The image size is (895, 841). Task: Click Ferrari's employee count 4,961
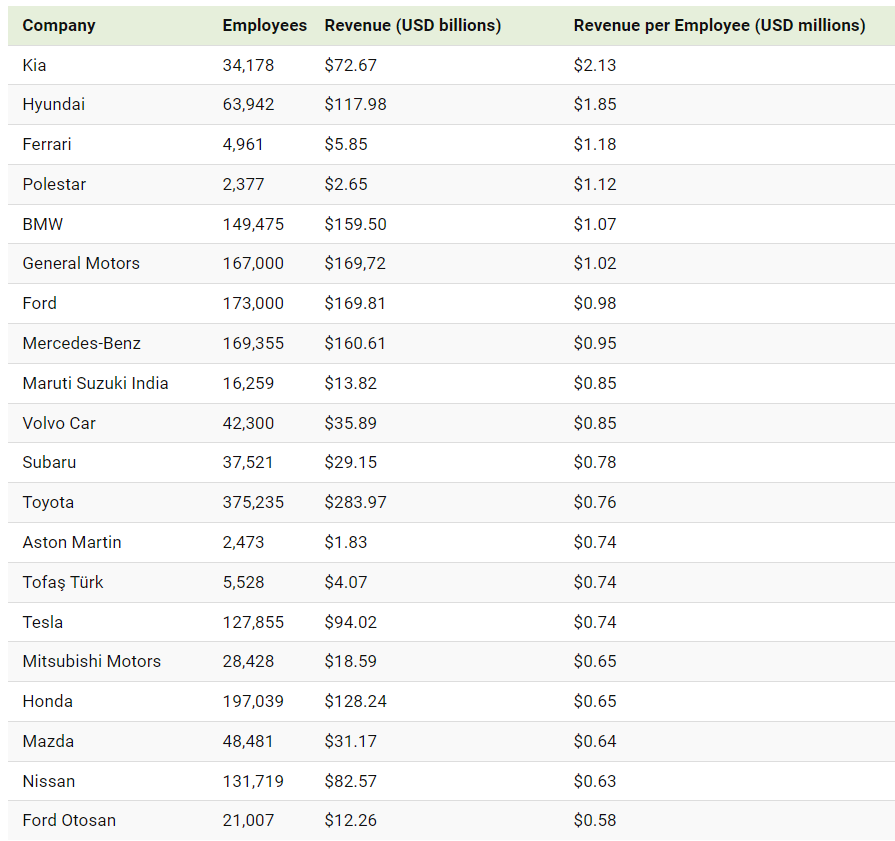(x=243, y=144)
